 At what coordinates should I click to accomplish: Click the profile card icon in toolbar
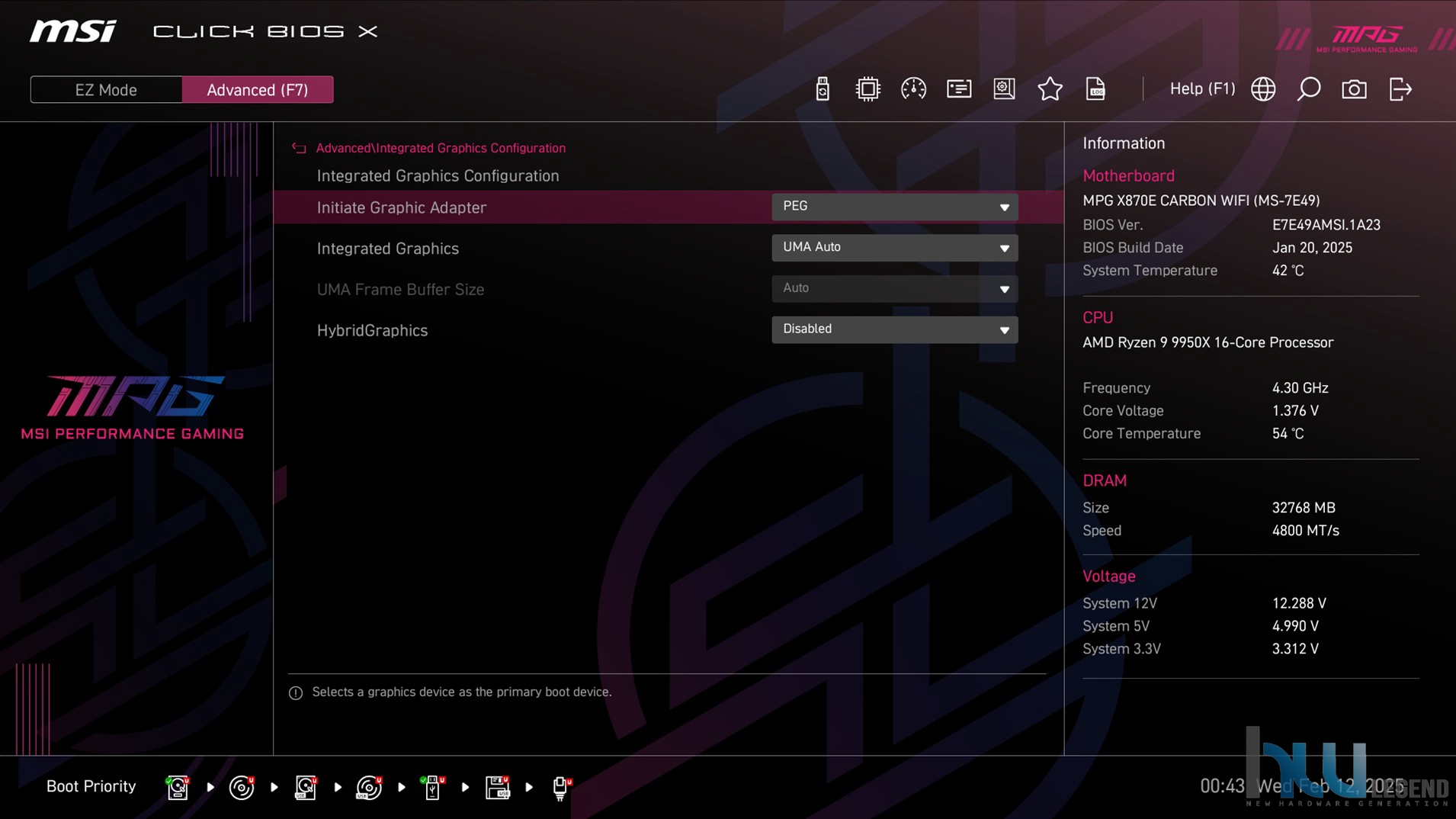(959, 89)
